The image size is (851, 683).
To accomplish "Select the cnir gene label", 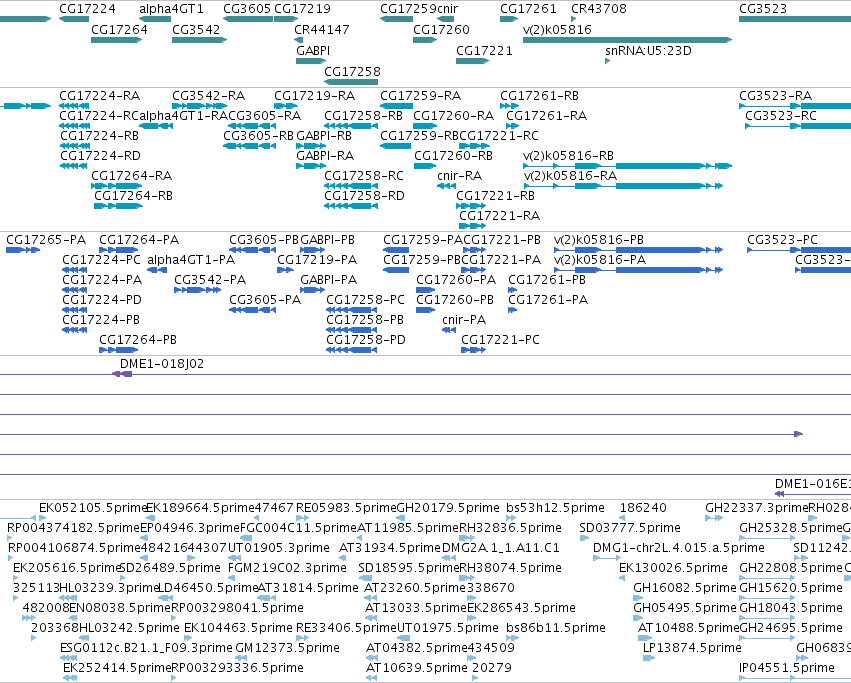I will [447, 9].
